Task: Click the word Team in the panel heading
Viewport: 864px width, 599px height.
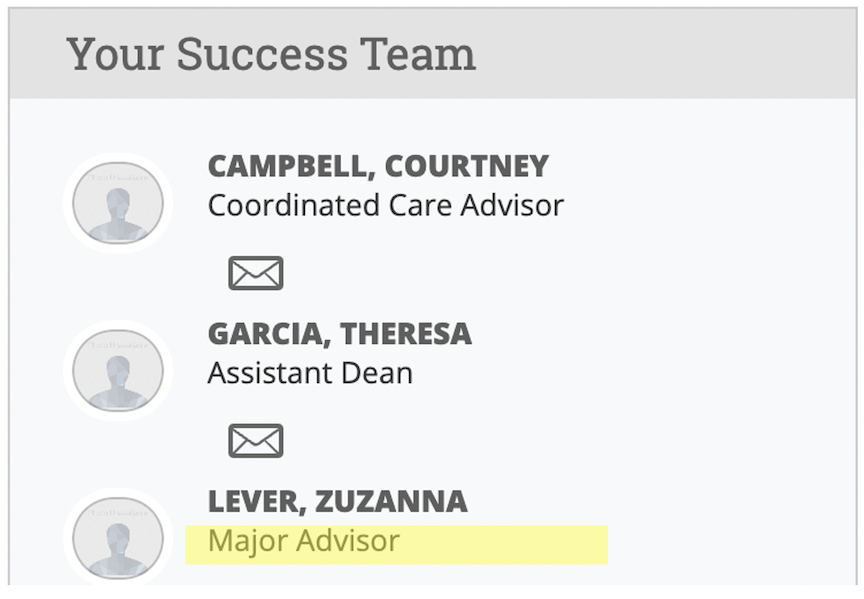Action: click(x=418, y=54)
